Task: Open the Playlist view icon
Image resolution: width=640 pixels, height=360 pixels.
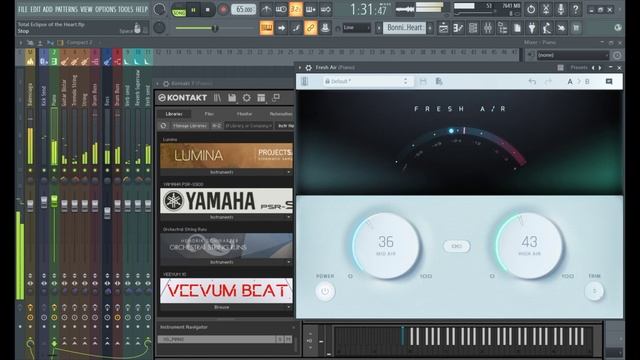Action: click(x=443, y=28)
